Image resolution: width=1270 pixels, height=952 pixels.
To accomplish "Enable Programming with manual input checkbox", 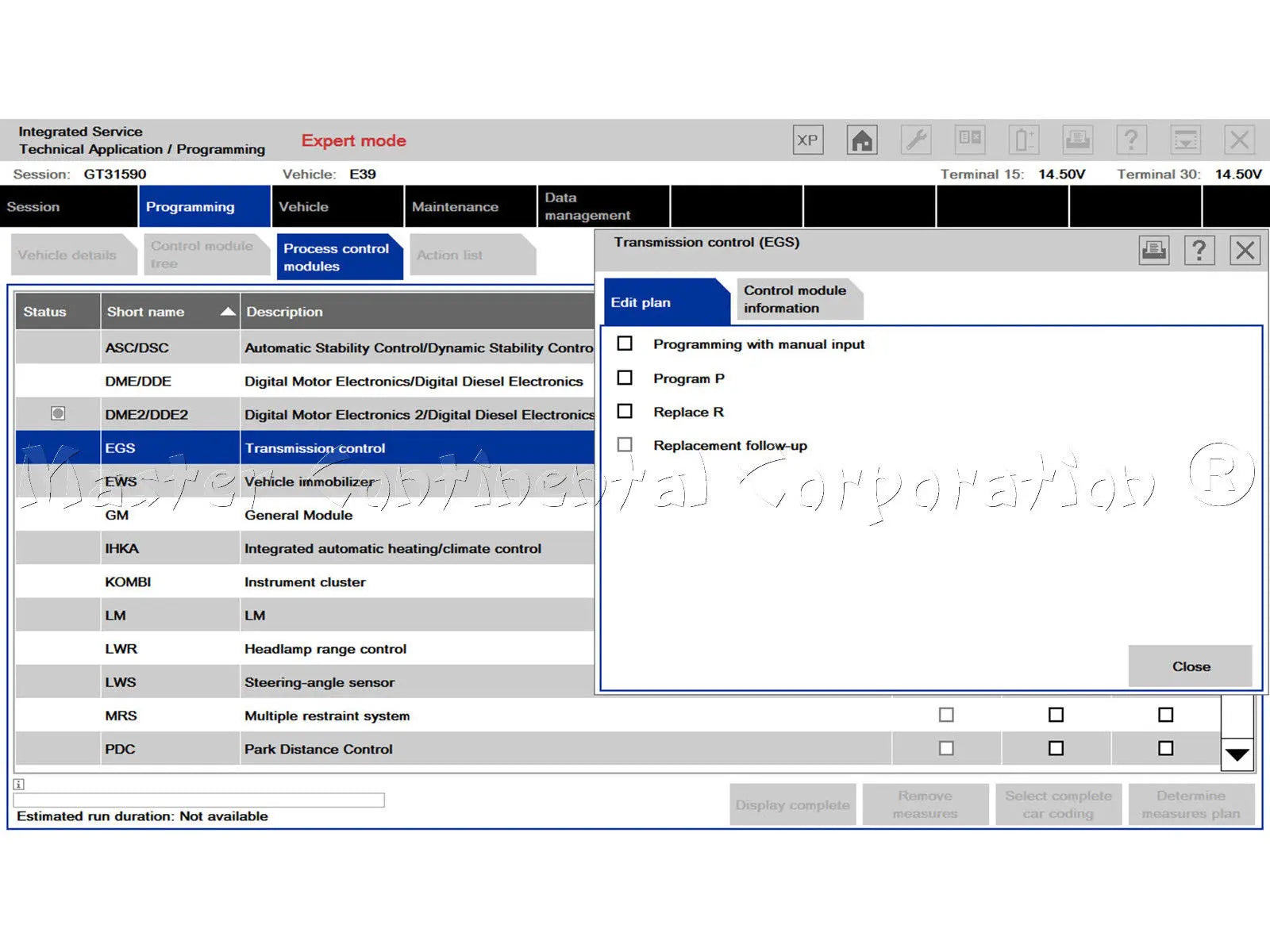I will click(625, 344).
